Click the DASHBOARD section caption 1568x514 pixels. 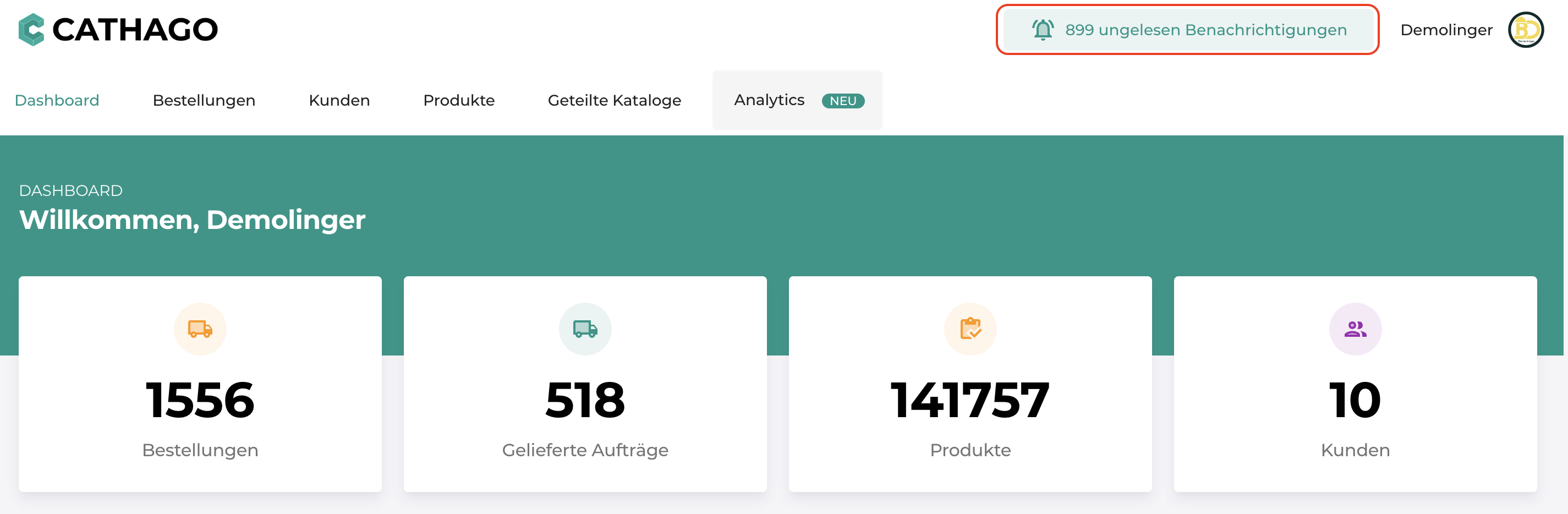point(70,190)
